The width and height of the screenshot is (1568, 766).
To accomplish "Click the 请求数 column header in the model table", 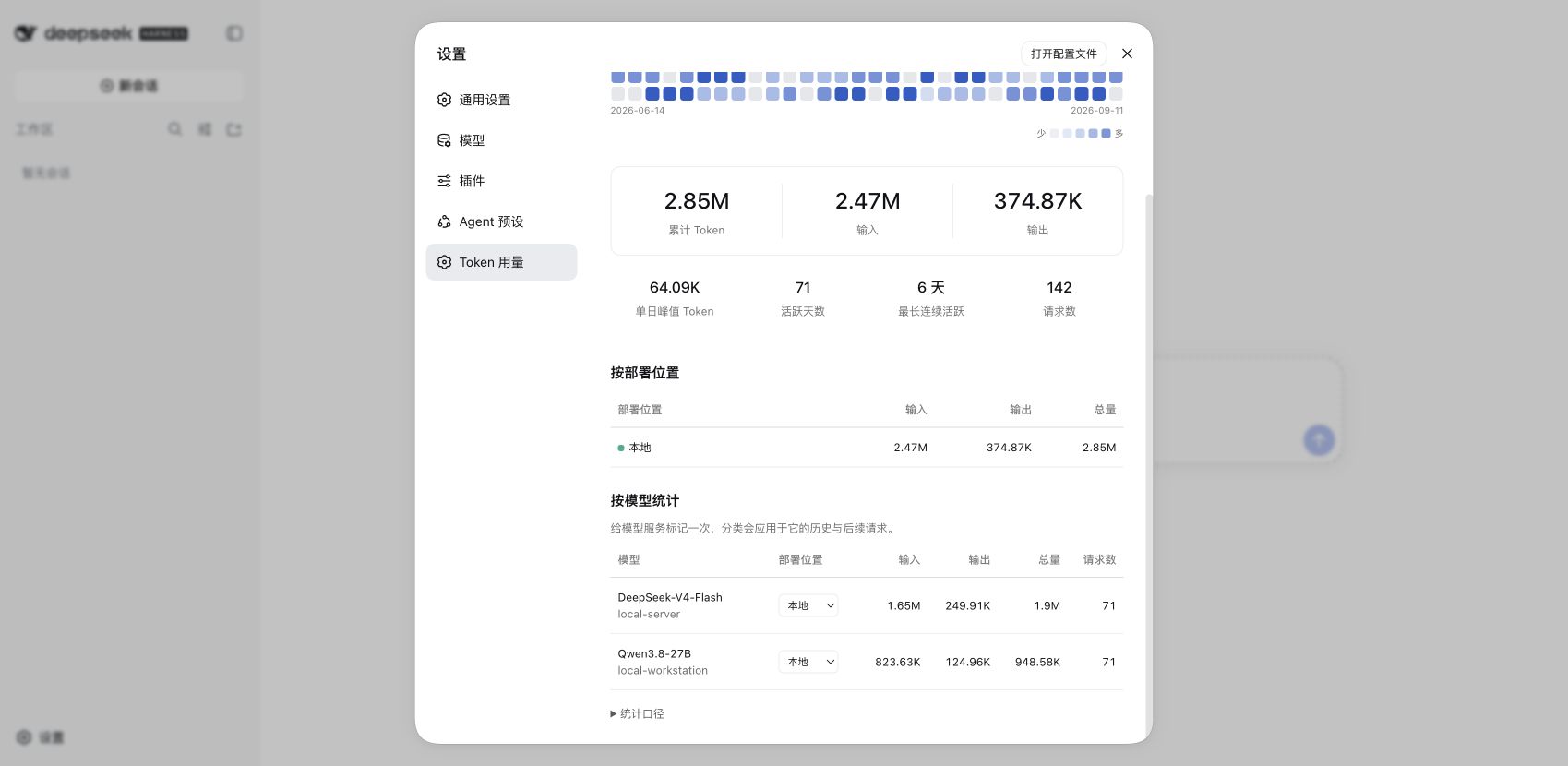I will coord(1099,559).
